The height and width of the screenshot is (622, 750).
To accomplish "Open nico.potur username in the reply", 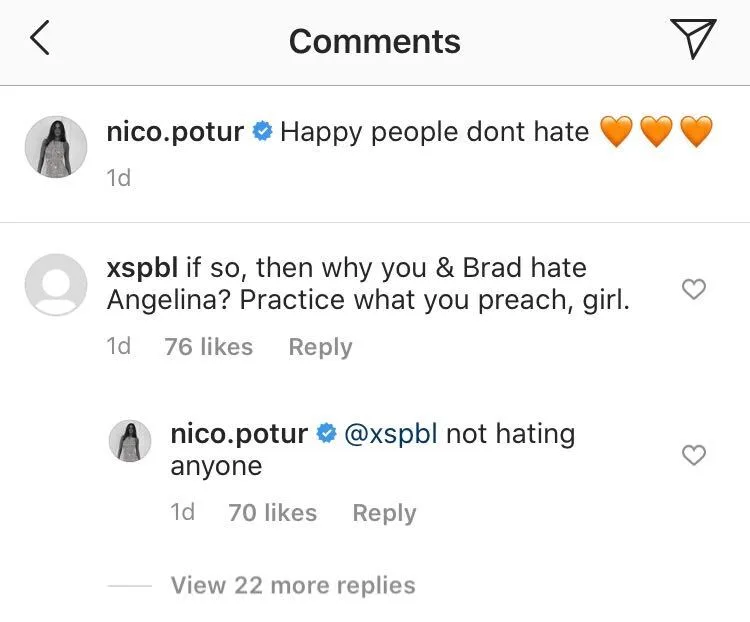I will pyautogui.click(x=239, y=434).
